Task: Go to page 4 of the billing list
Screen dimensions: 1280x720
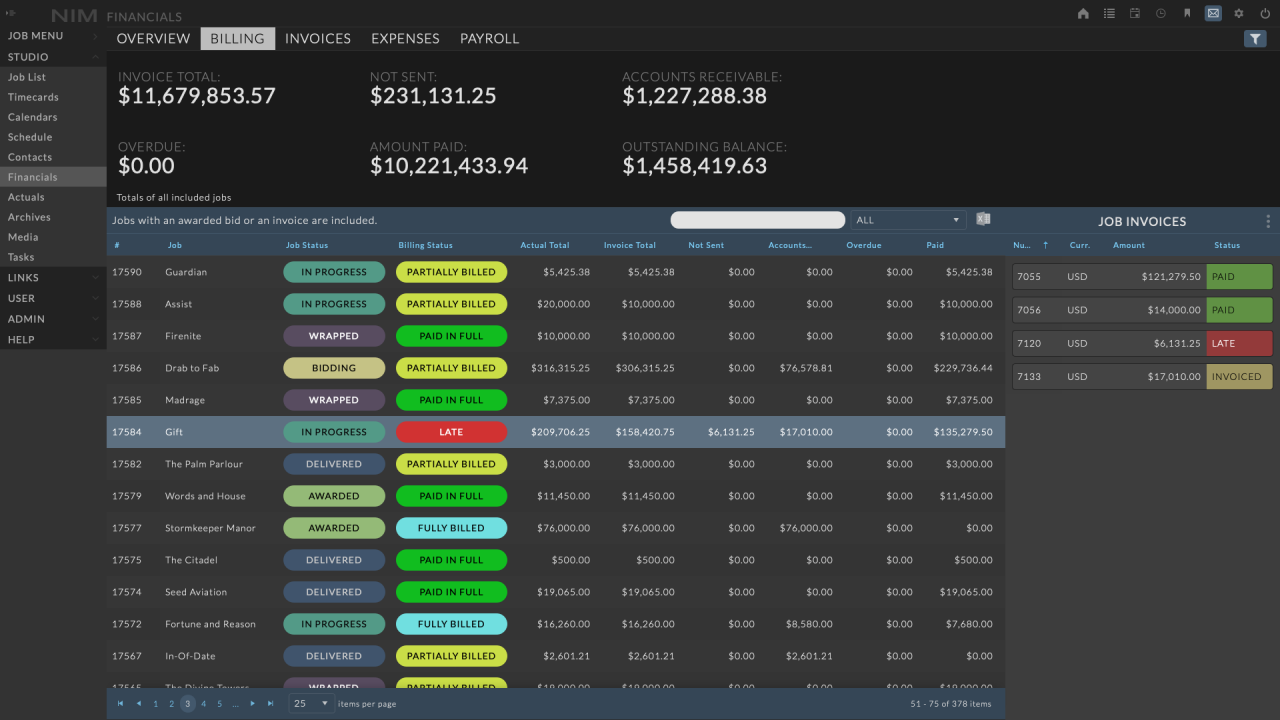Action: [x=203, y=704]
